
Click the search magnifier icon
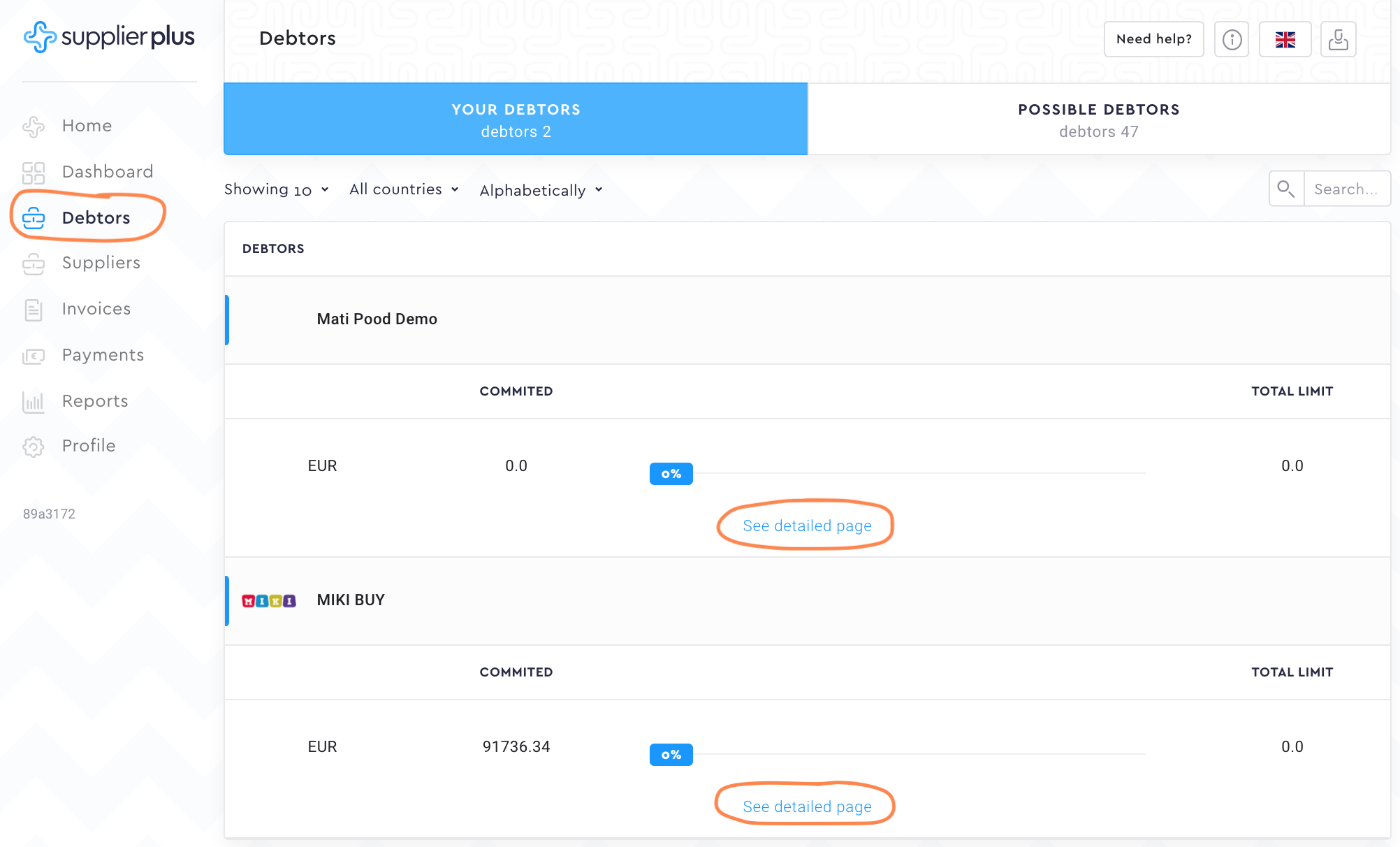click(1285, 189)
